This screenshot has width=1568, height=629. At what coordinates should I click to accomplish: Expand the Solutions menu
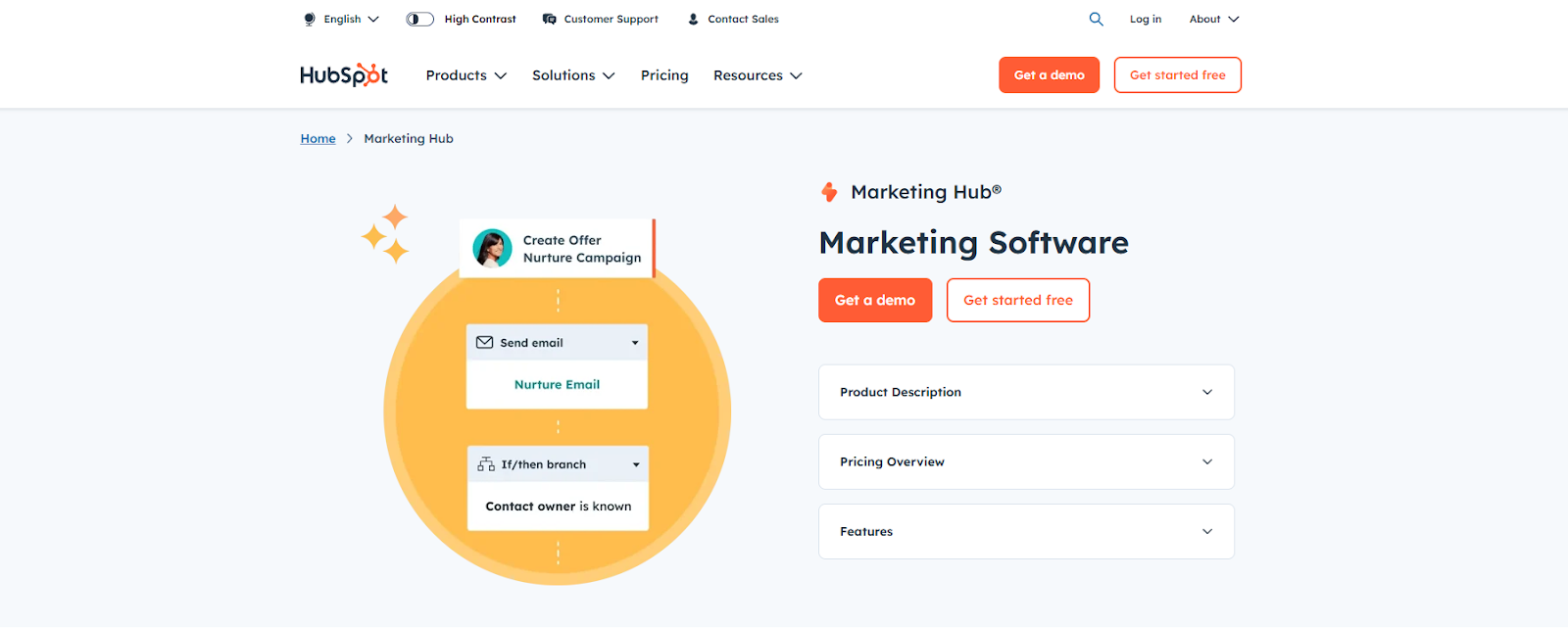pyautogui.click(x=573, y=75)
